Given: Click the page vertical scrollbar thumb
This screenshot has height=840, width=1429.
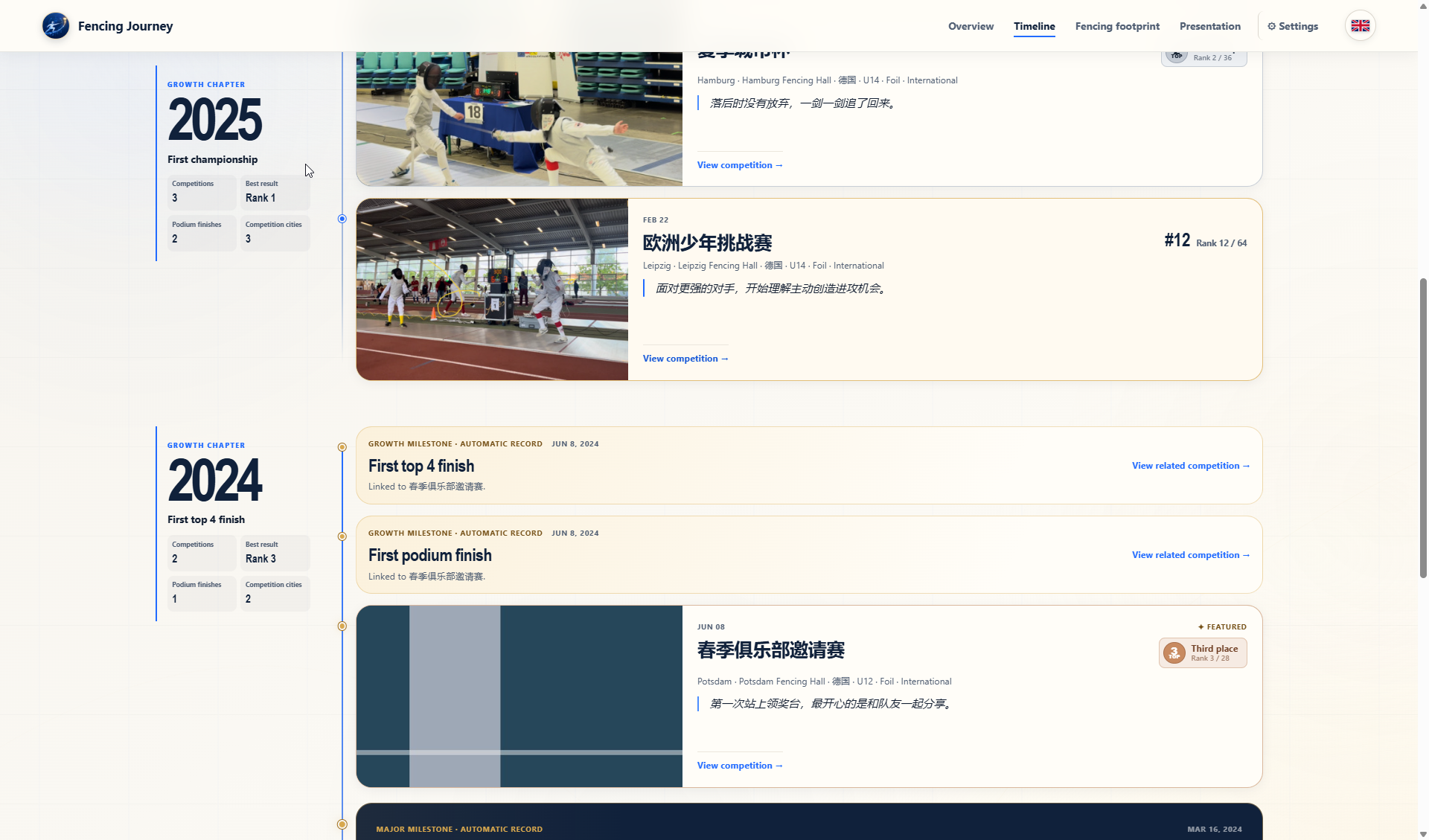Looking at the screenshot, I should click(1423, 428).
